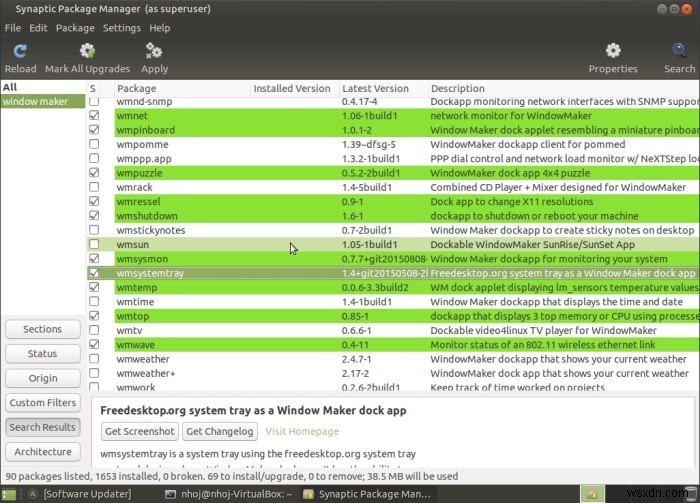
Task: Click the Get Screenshot button
Action: click(x=140, y=431)
